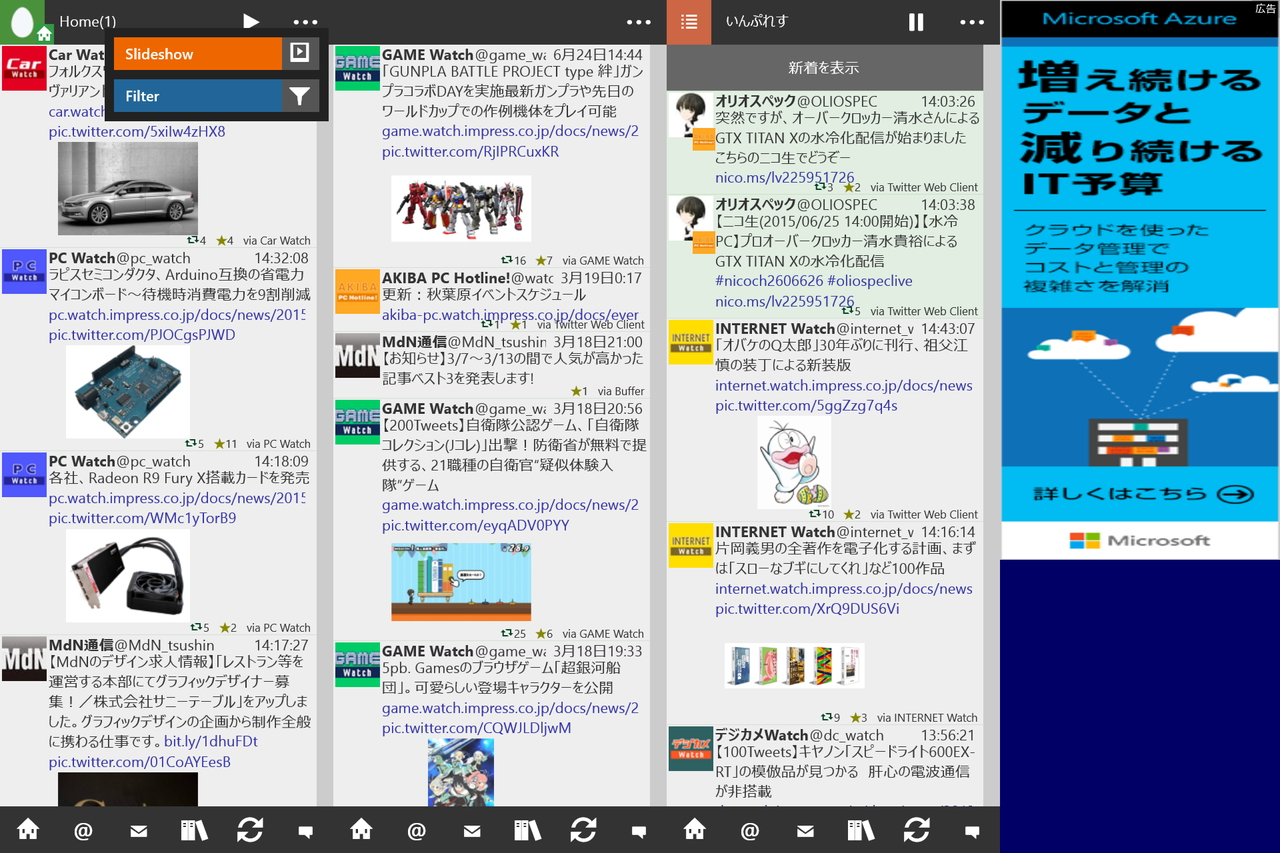Open link pic.twitter.com/CQWJLDljwM

click(476, 729)
